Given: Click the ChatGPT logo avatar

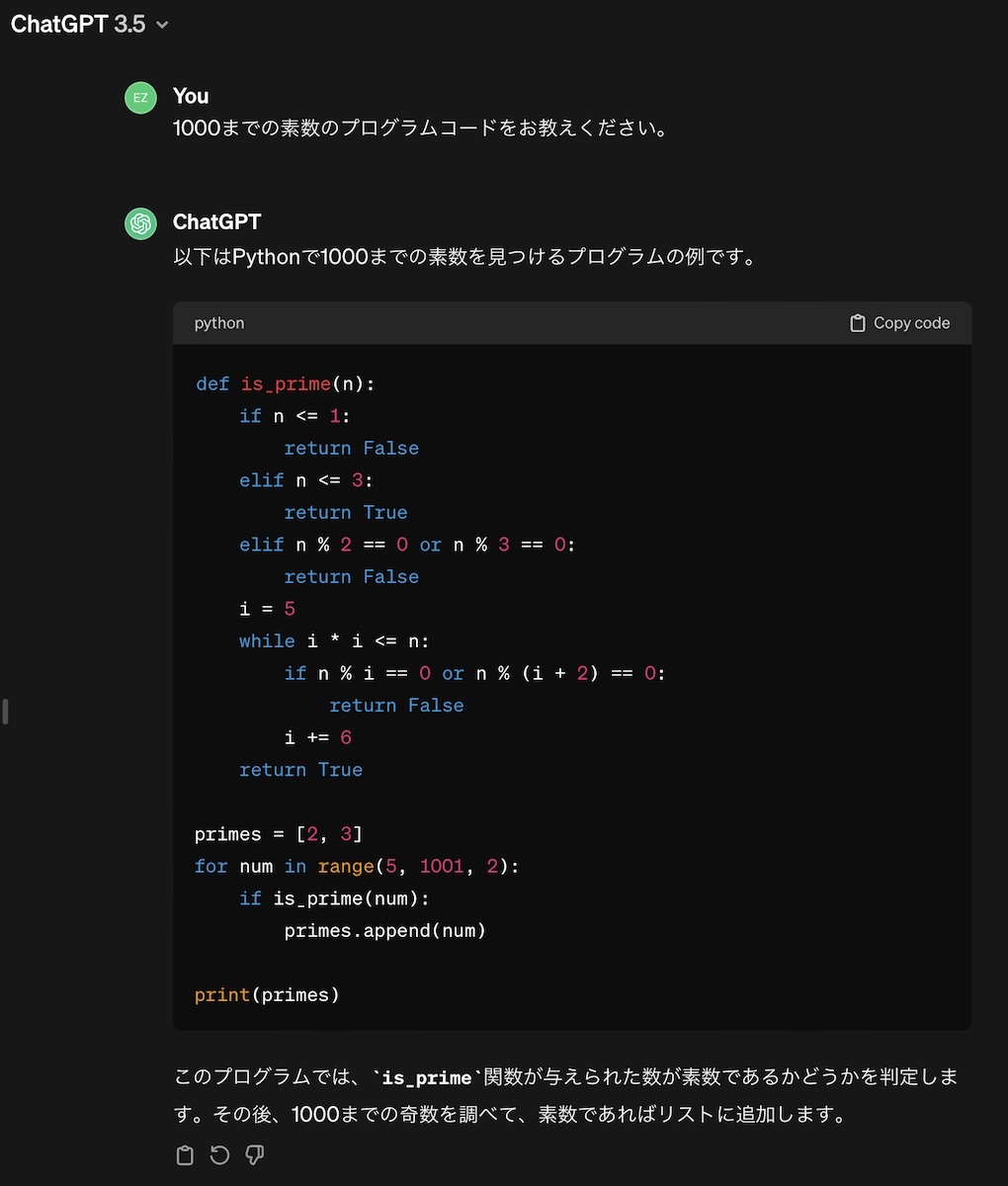Looking at the screenshot, I should [x=140, y=224].
